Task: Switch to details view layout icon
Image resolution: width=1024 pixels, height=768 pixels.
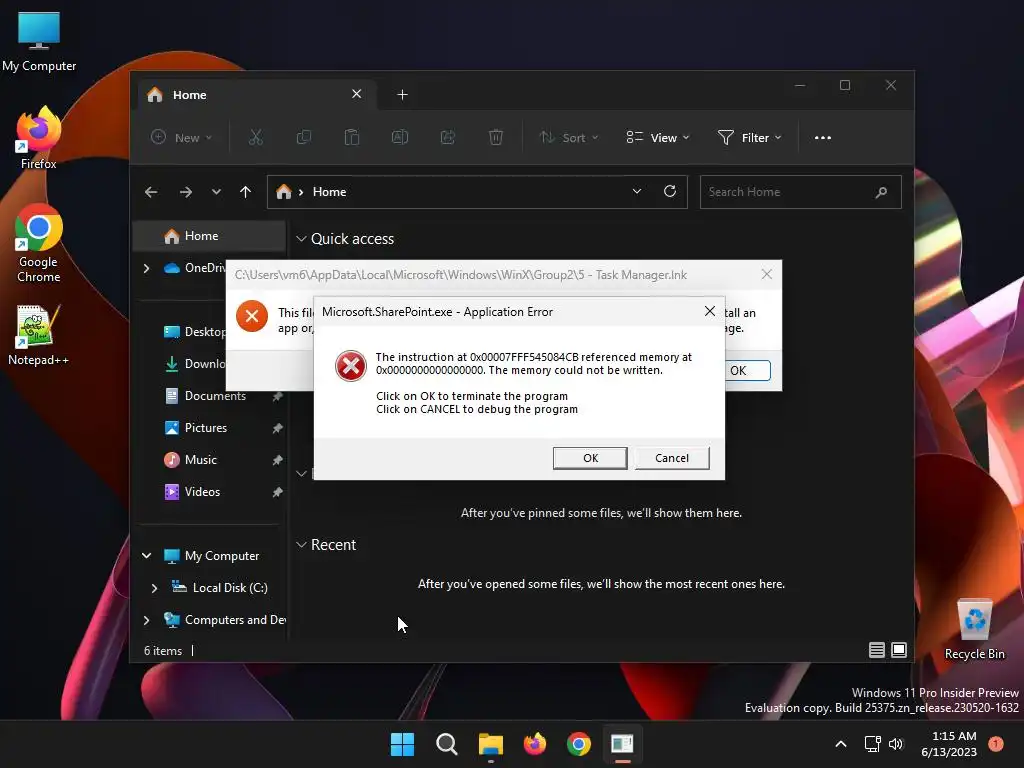Action: point(876,650)
